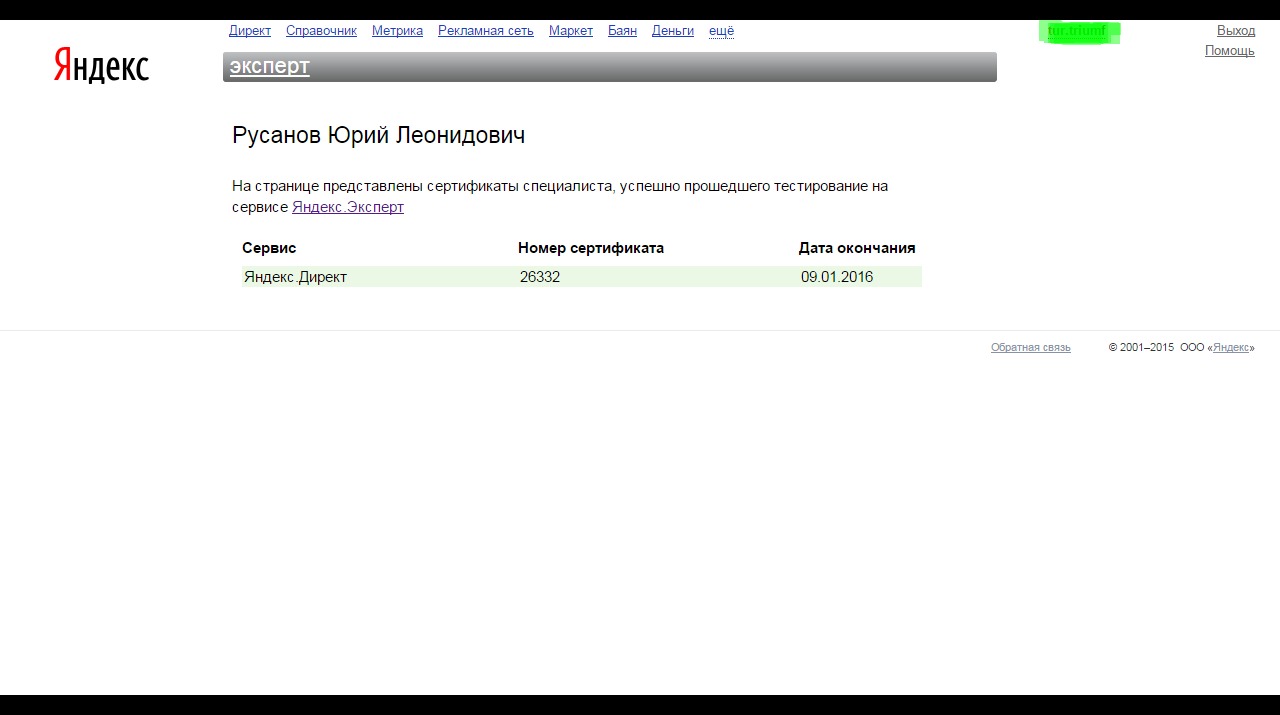Expand the ещё services menu
Screen dimensions: 1280x715
(721, 30)
